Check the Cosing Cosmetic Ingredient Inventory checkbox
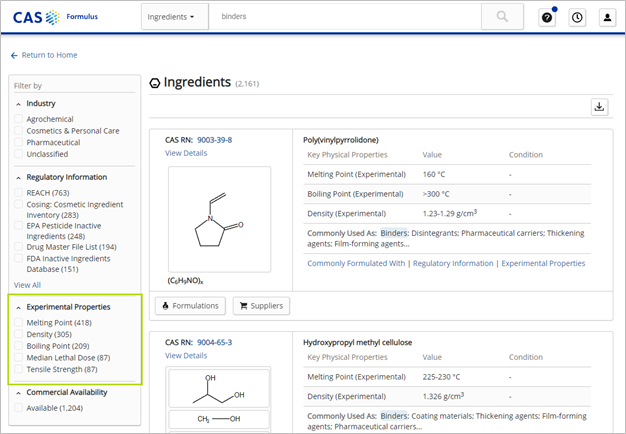This screenshot has width=626, height=434. point(18,204)
